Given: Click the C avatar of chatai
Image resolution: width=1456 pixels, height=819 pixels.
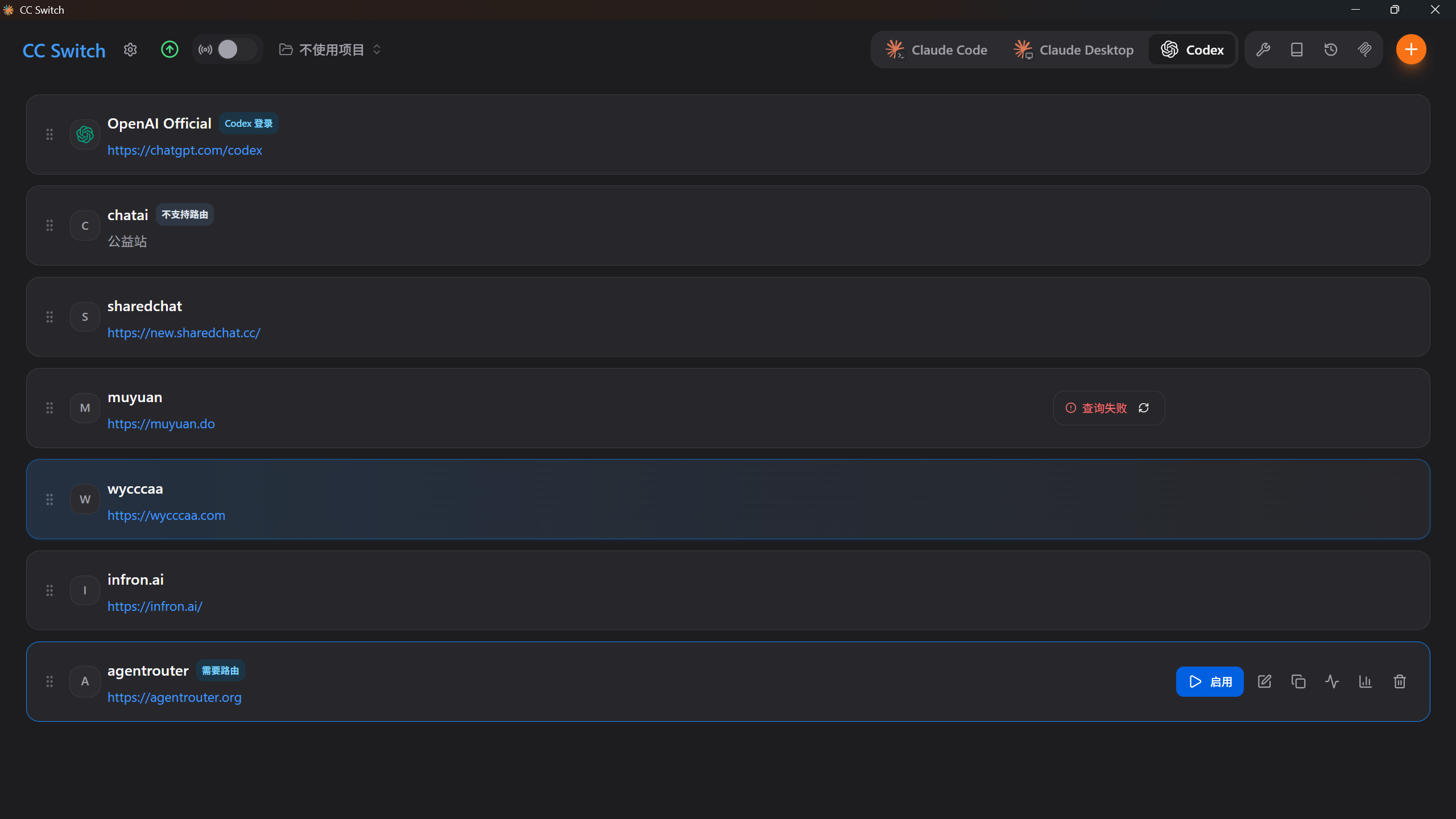Looking at the screenshot, I should click(x=85, y=226).
